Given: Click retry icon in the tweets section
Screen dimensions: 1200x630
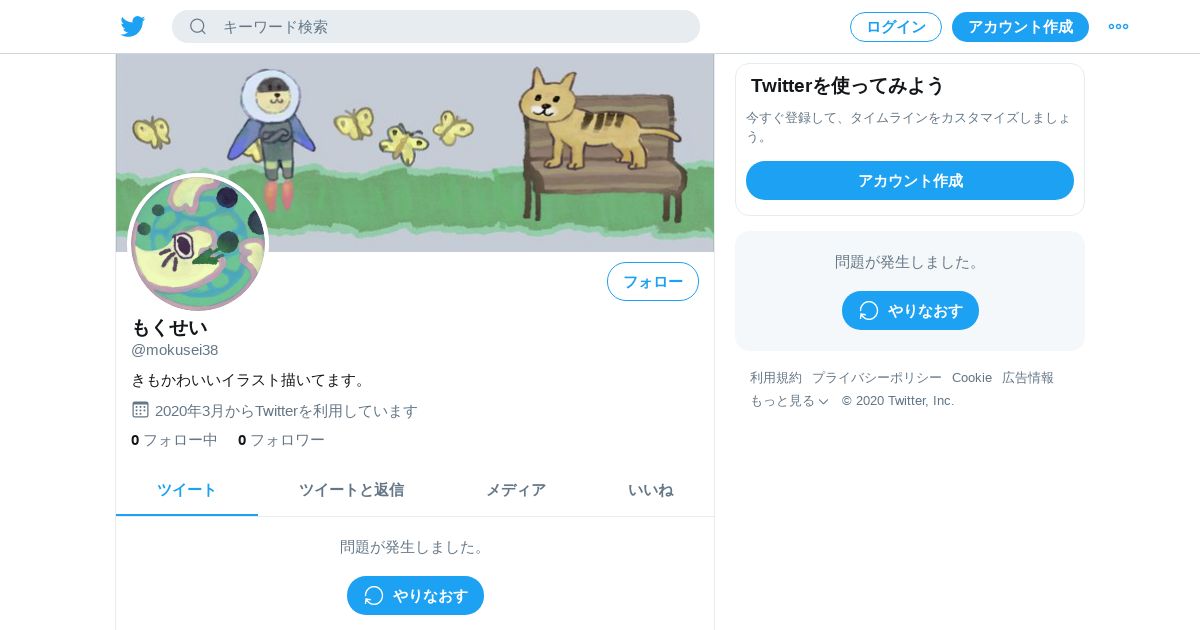Looking at the screenshot, I should point(374,595).
